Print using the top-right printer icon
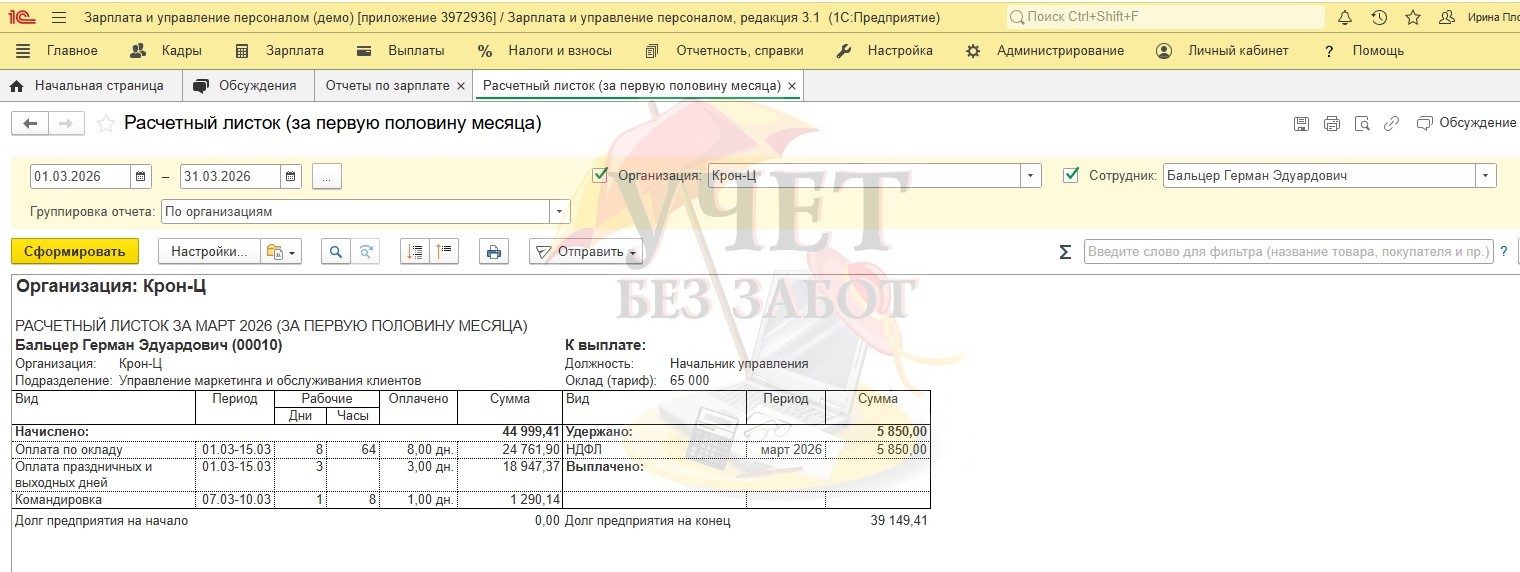The height and width of the screenshot is (572, 1520). coord(1331,124)
